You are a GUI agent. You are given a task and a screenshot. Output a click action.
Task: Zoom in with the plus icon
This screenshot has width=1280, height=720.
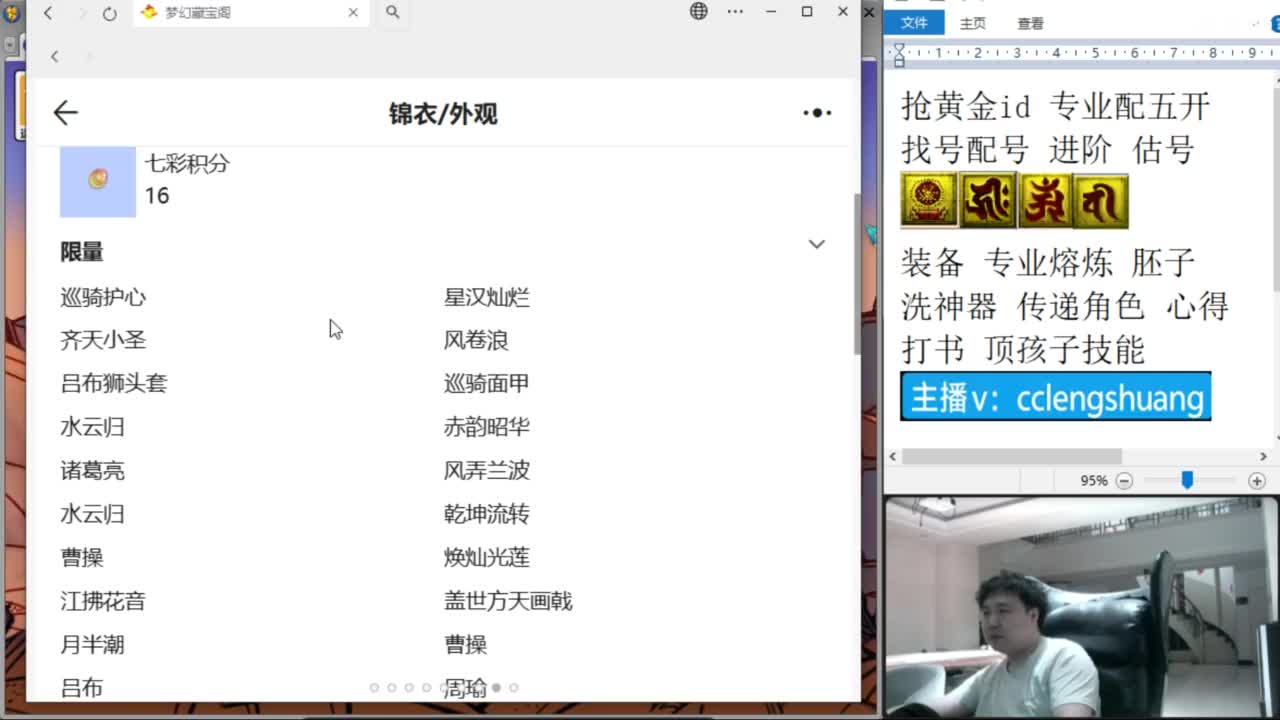tap(1257, 481)
